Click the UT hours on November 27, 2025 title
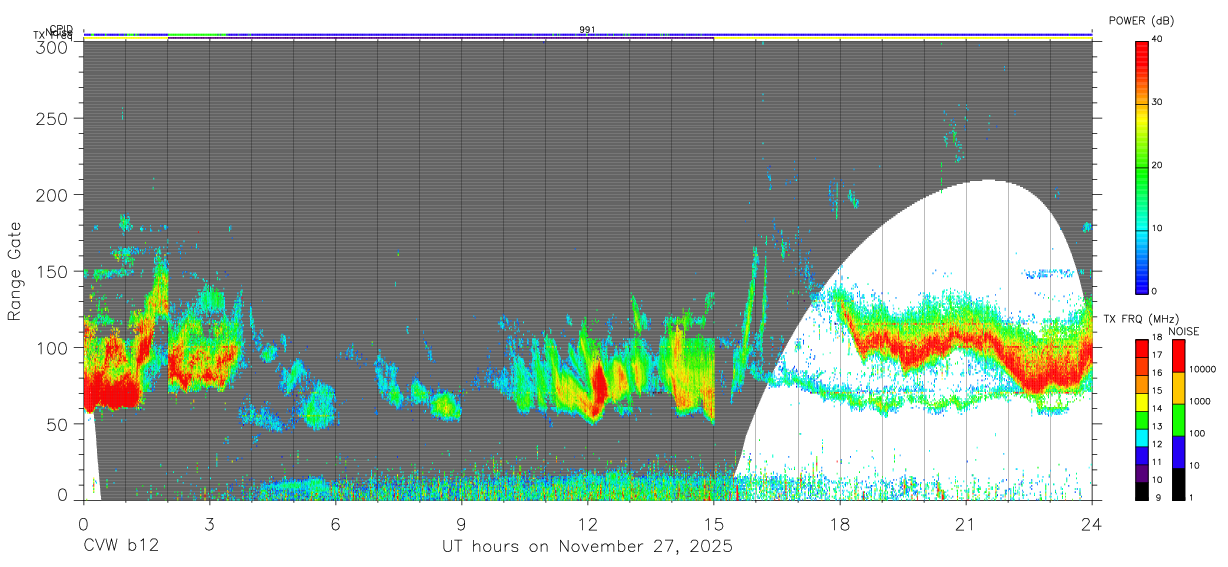The width and height of the screenshot is (1228, 567). [587, 547]
